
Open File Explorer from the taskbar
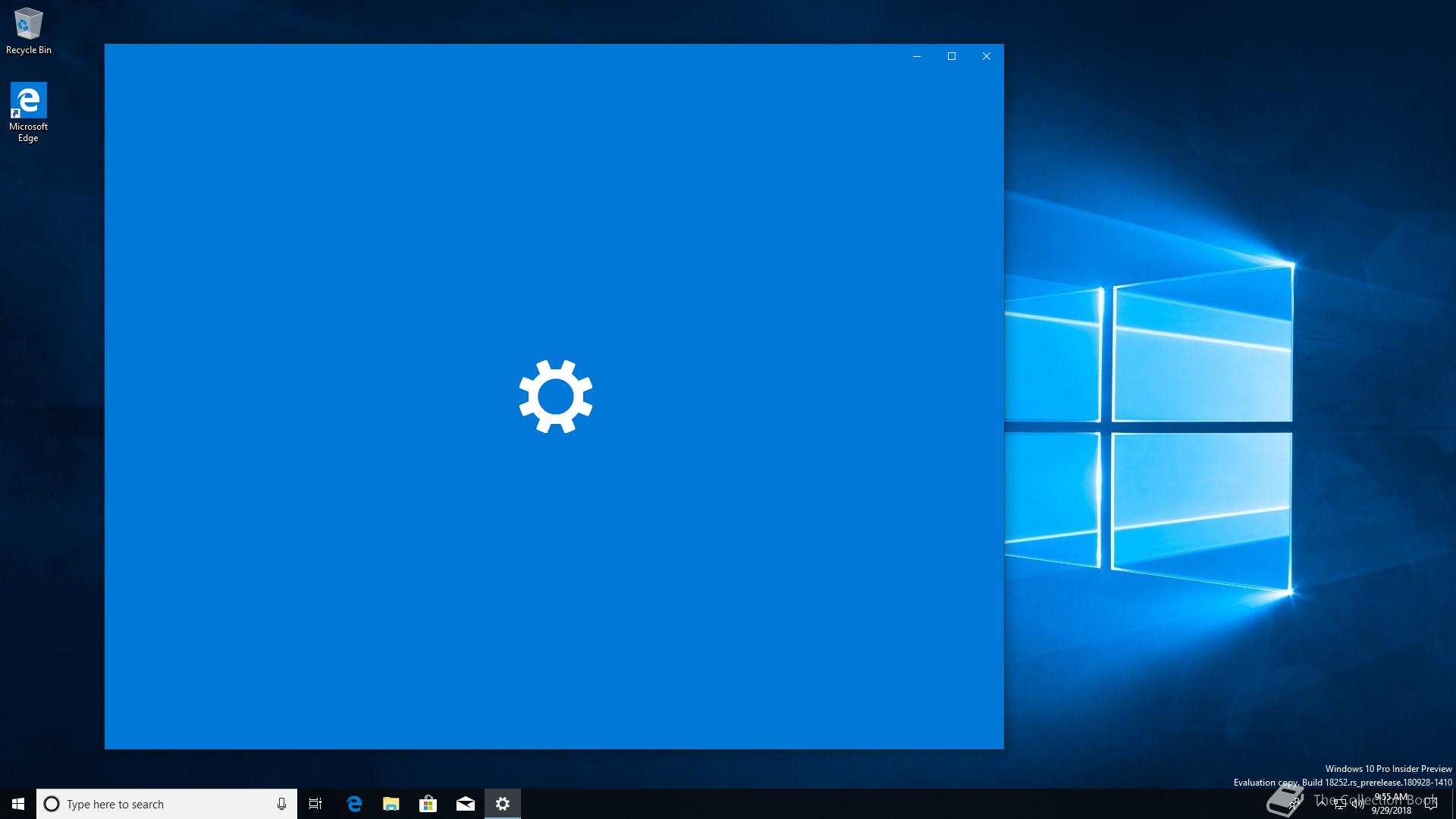tap(391, 804)
